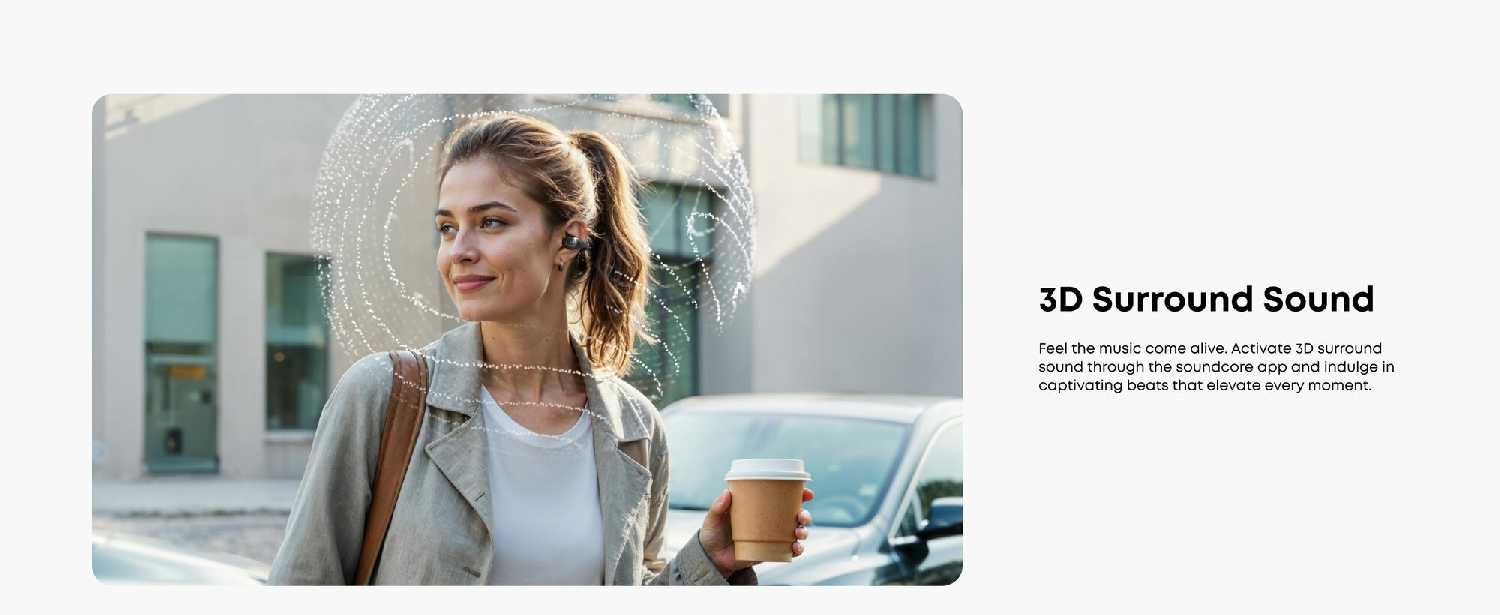
Task: Click the glass door on left building
Action: (181, 353)
